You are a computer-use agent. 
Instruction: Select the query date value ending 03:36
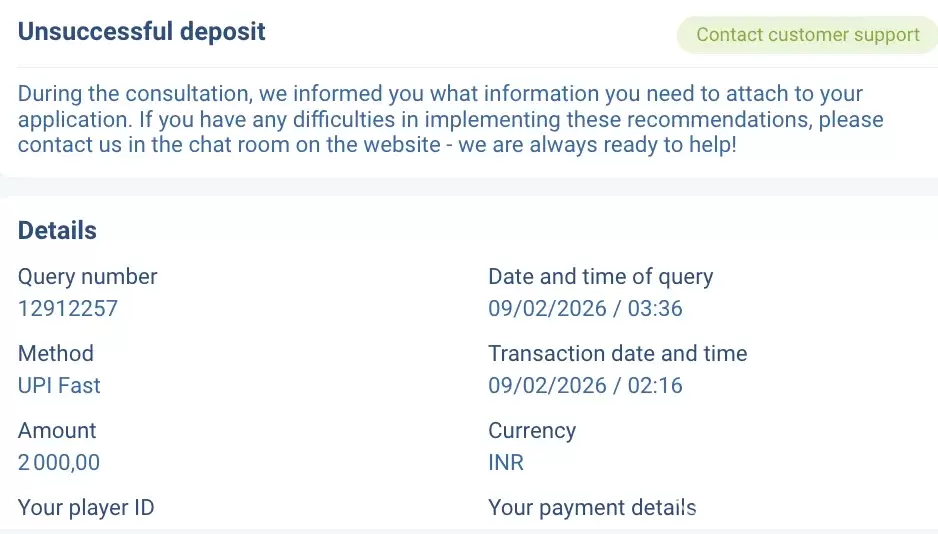pyautogui.click(x=585, y=308)
